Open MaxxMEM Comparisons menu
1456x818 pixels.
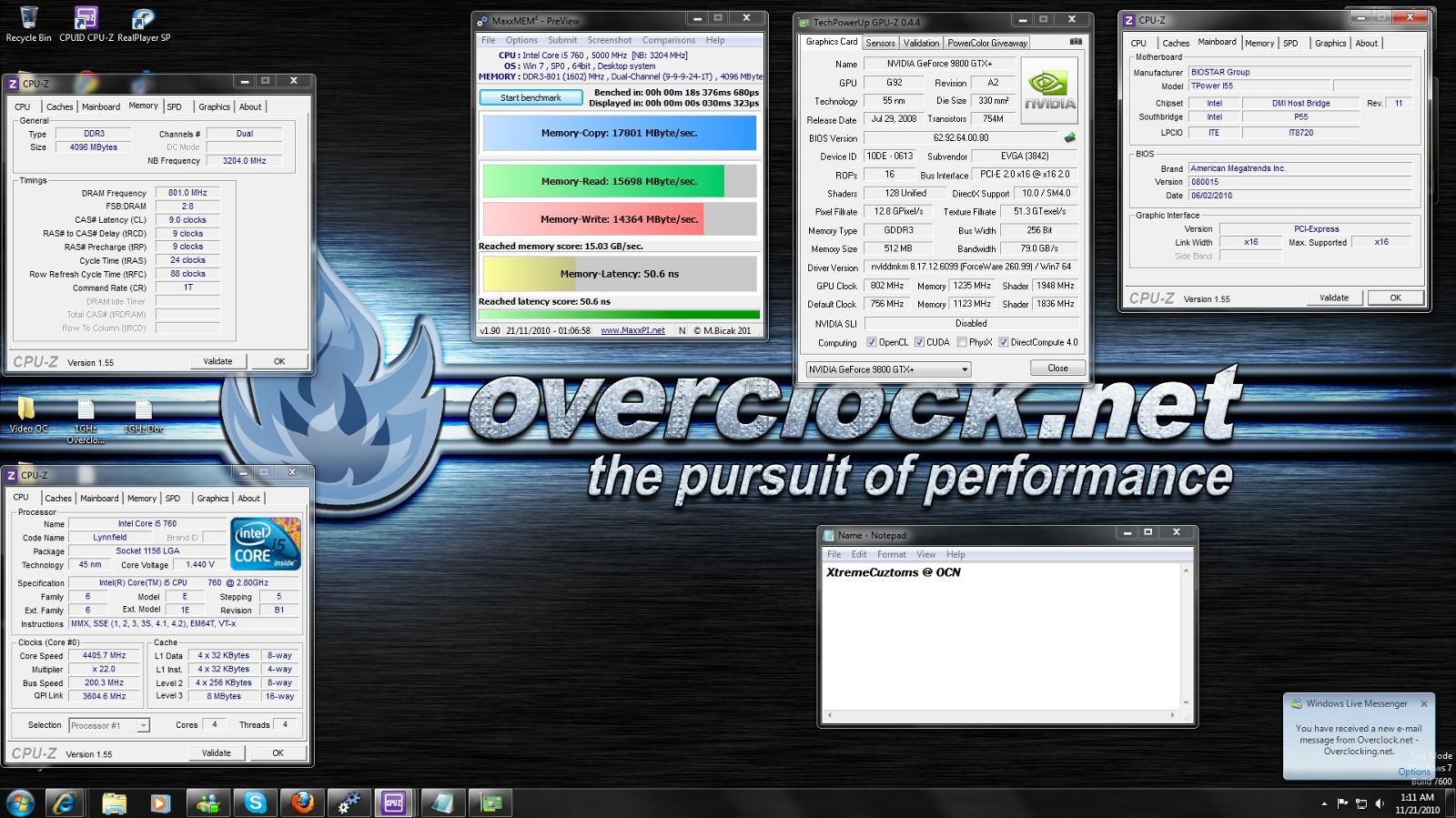point(669,40)
